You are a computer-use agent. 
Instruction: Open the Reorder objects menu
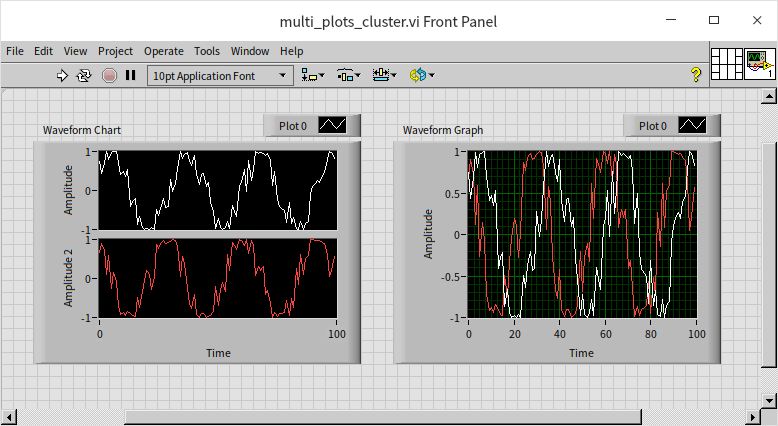point(419,75)
